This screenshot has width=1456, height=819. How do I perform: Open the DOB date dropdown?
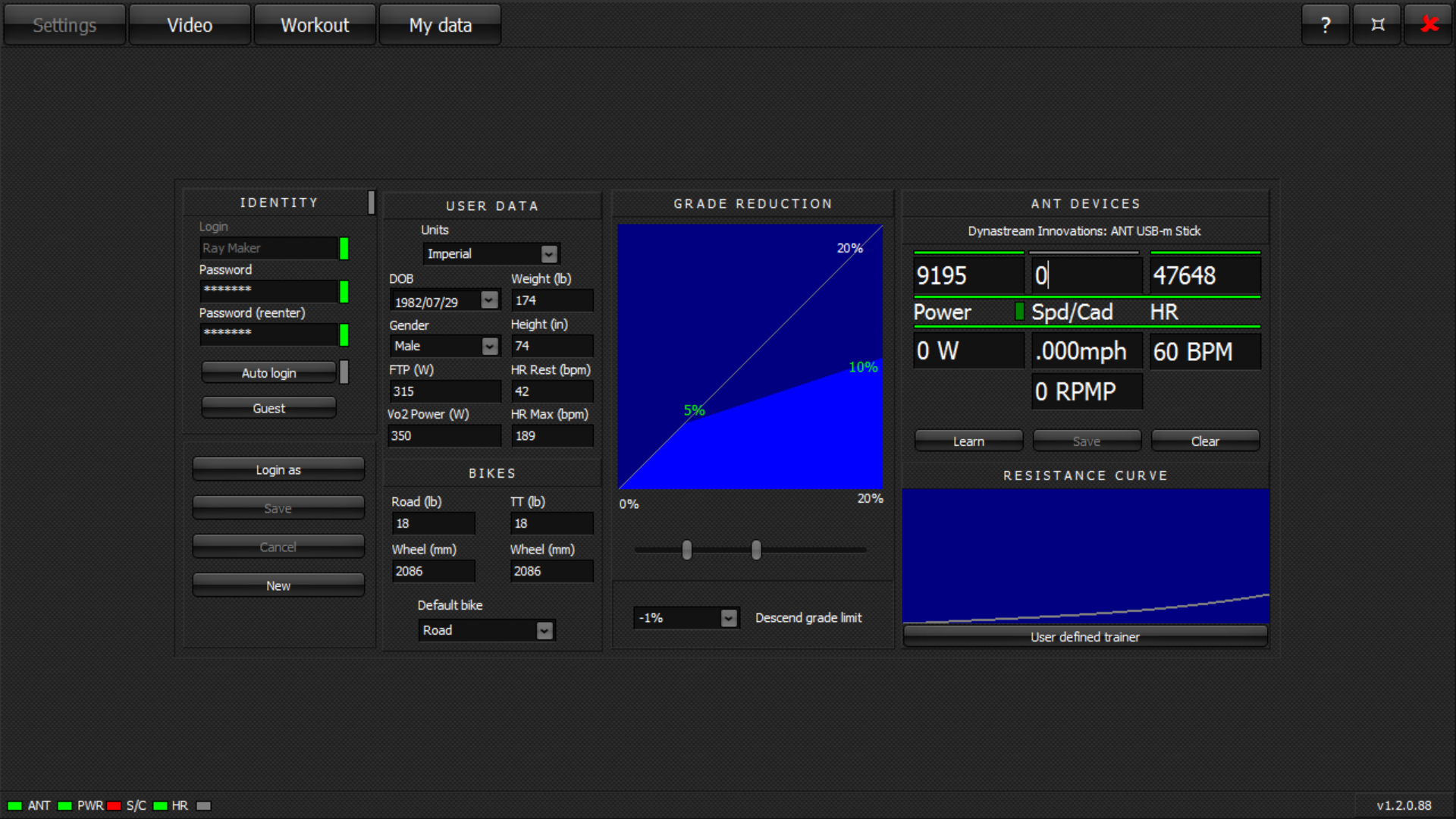[x=444, y=301]
